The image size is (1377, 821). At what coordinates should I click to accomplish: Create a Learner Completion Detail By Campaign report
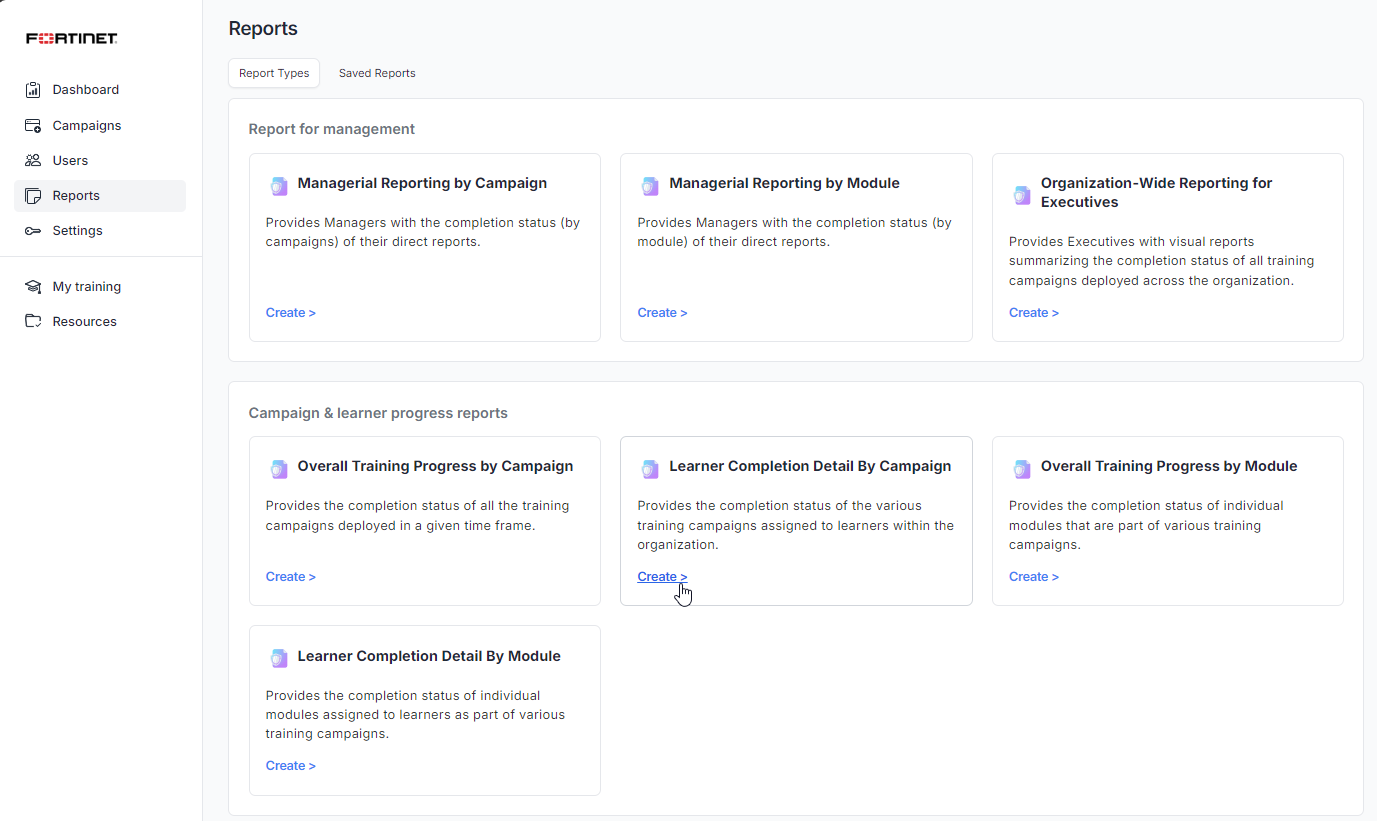click(x=662, y=576)
